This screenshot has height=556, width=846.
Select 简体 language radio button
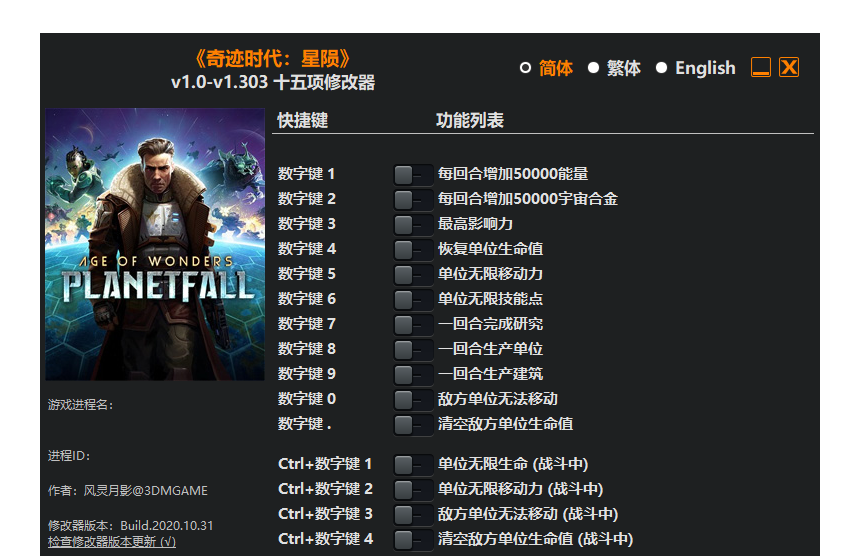click(526, 68)
